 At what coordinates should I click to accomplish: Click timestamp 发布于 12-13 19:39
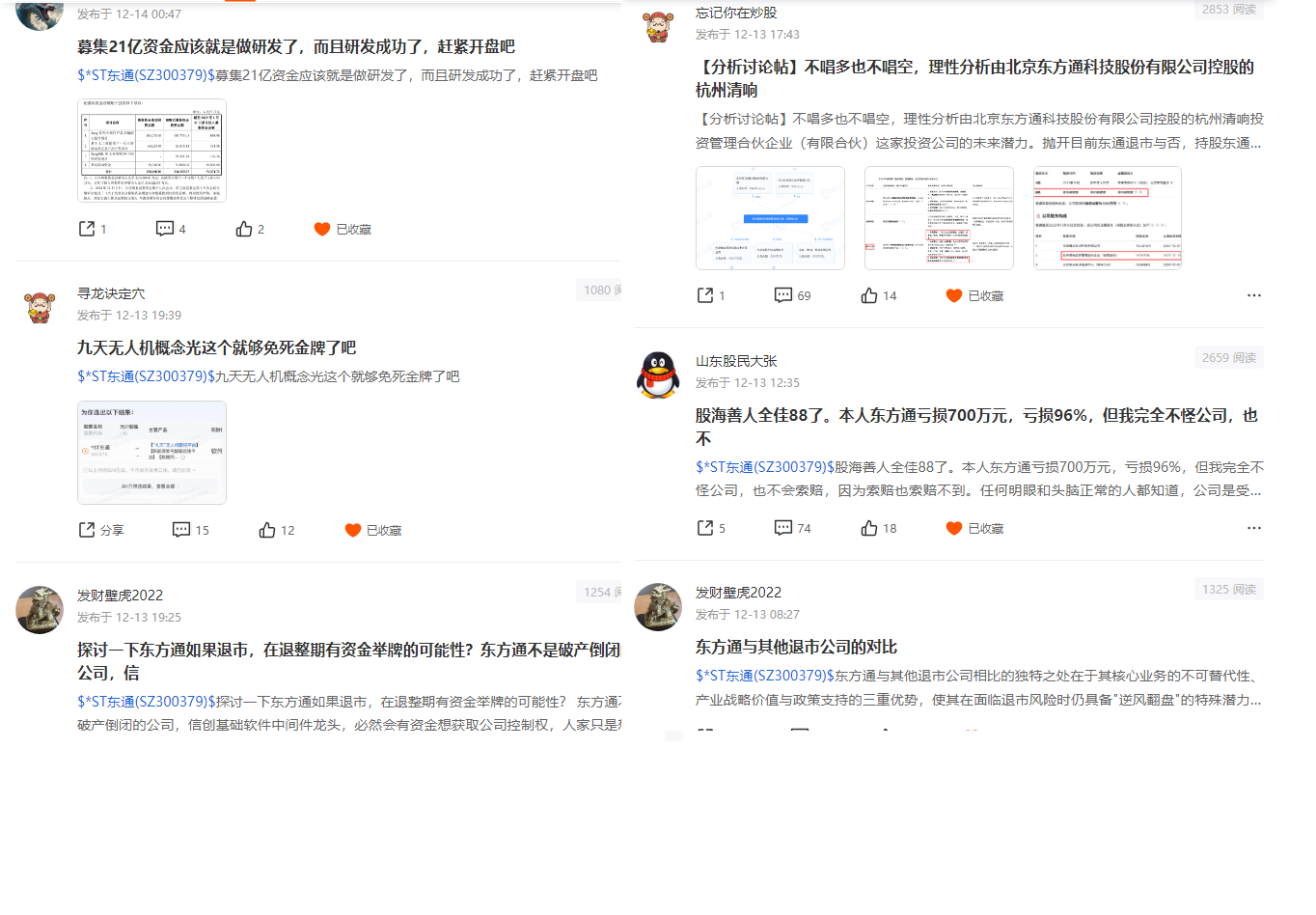(129, 316)
